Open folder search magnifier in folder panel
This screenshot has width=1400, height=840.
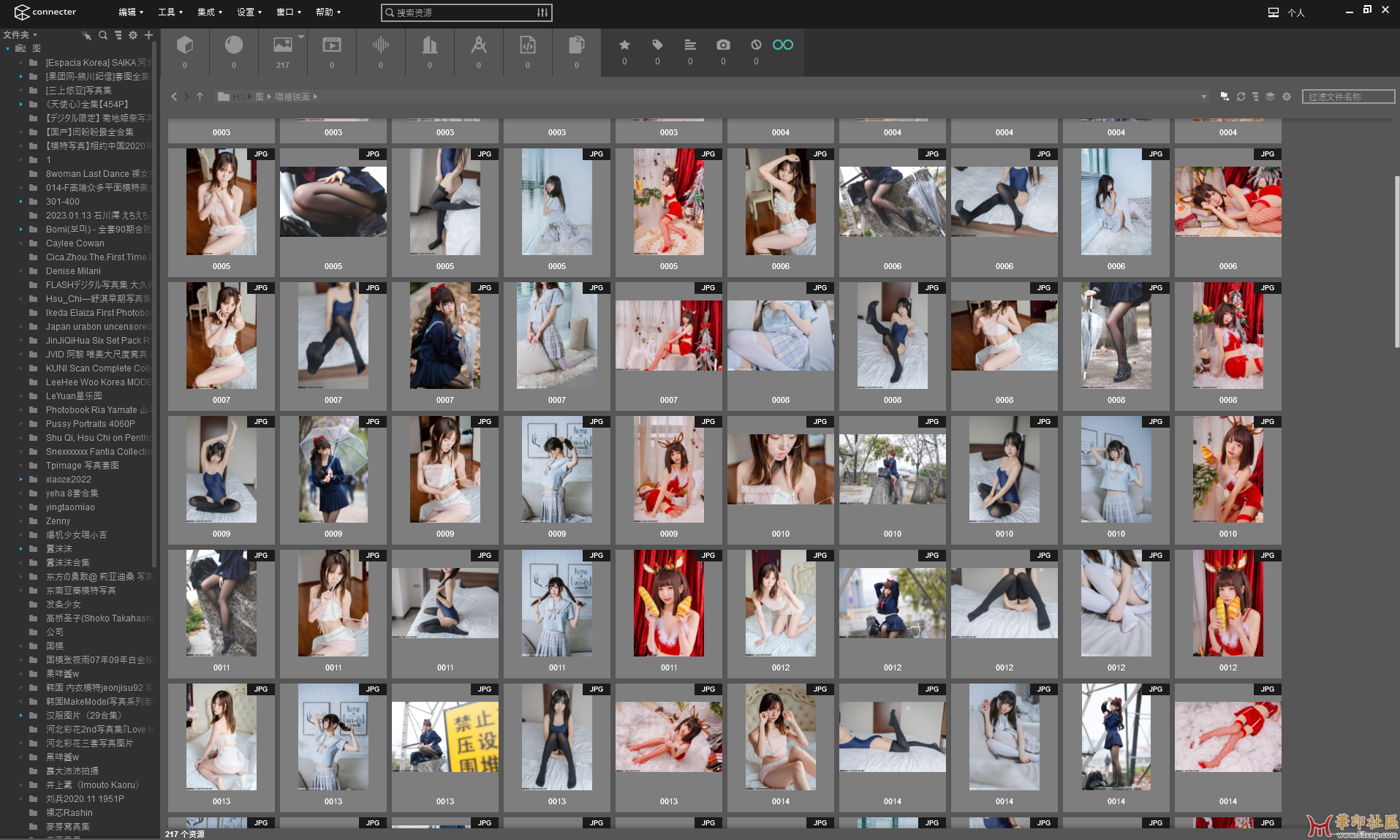pos(103,35)
